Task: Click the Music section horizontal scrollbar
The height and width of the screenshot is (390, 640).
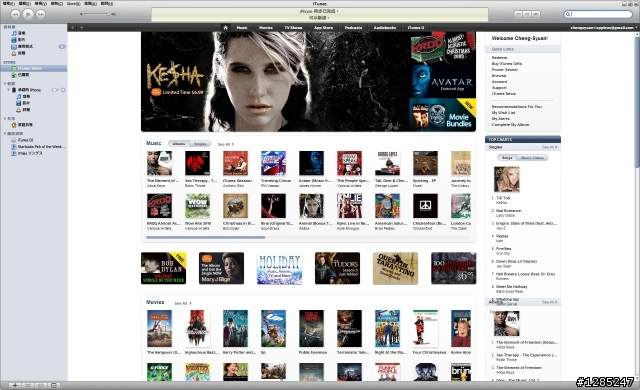Action: [x=205, y=237]
